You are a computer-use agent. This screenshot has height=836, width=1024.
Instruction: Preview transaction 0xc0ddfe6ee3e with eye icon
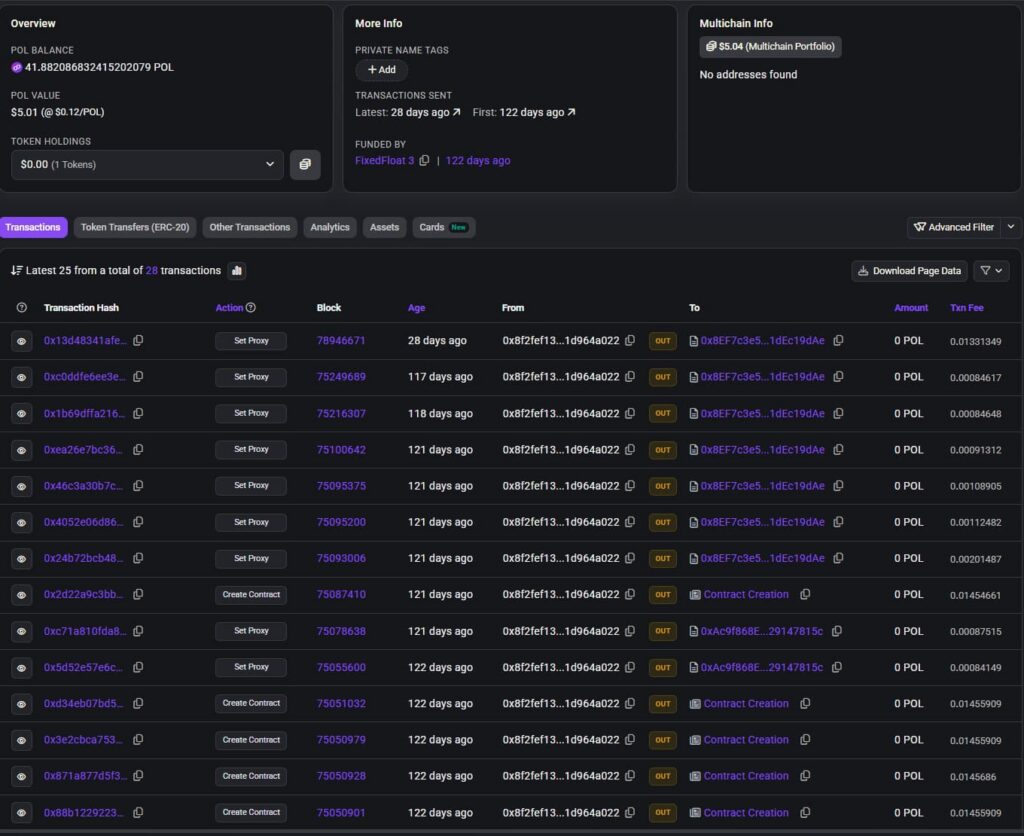(x=22, y=378)
